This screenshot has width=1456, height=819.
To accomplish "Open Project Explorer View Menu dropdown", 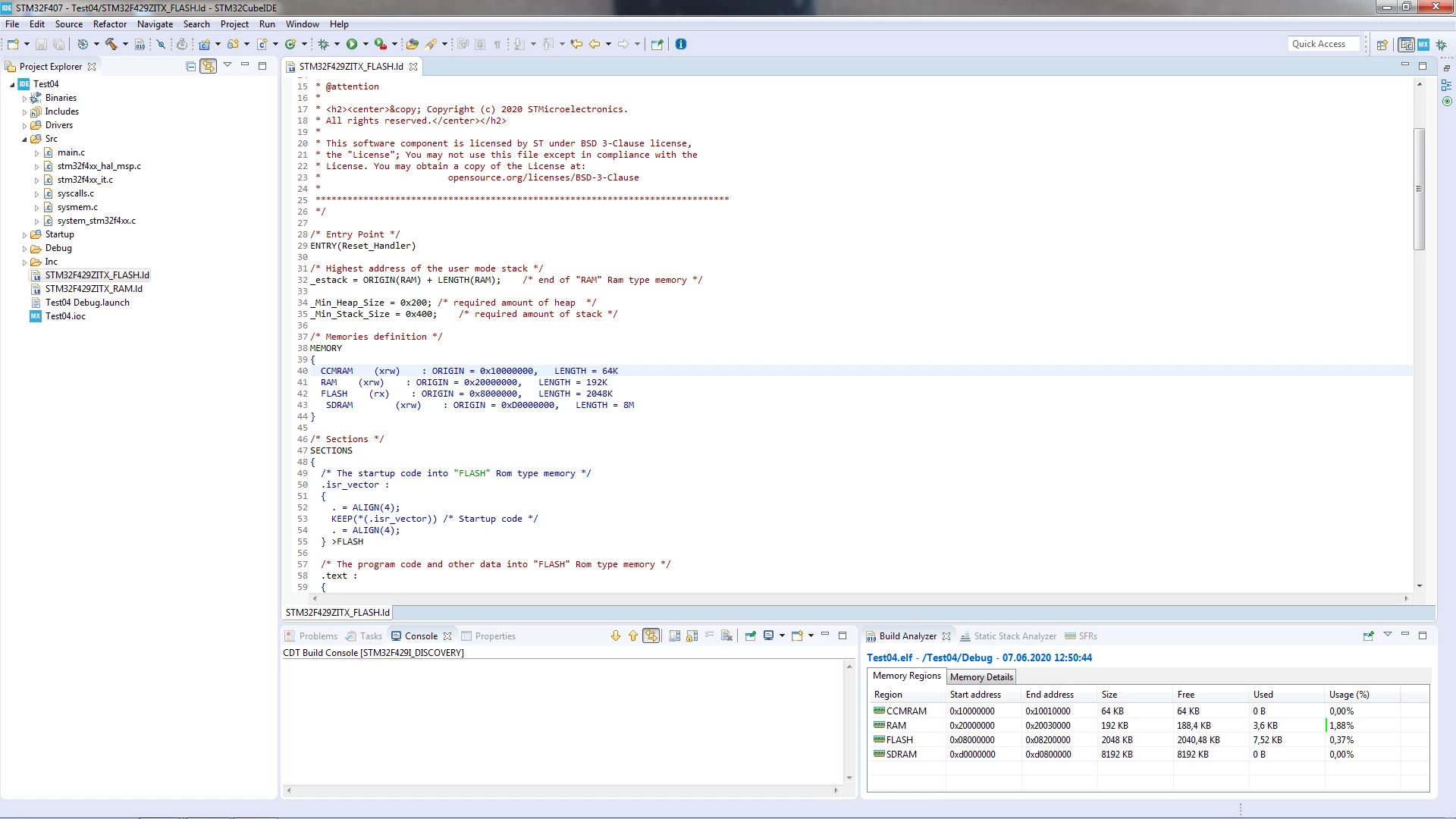I will tap(227, 65).
